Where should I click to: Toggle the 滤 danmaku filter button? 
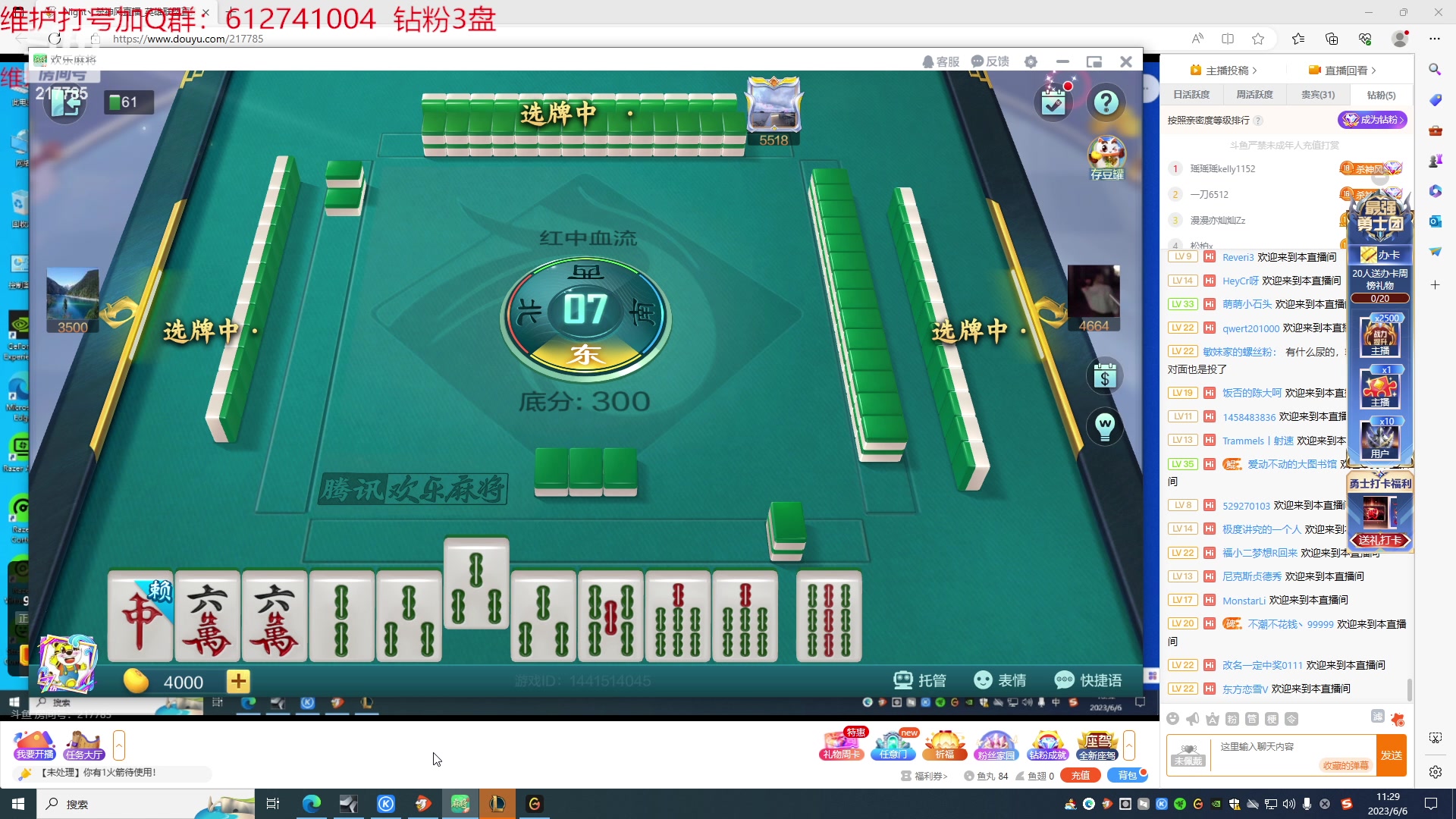1377,717
